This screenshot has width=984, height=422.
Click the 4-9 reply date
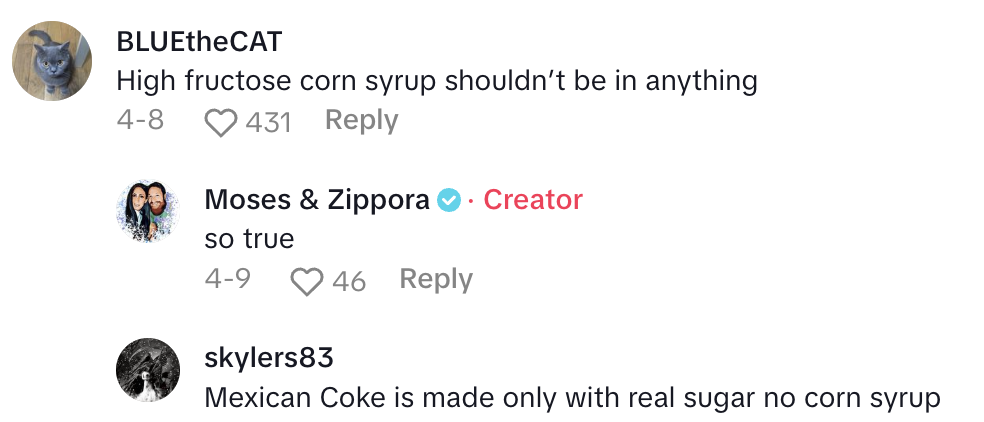[227, 280]
